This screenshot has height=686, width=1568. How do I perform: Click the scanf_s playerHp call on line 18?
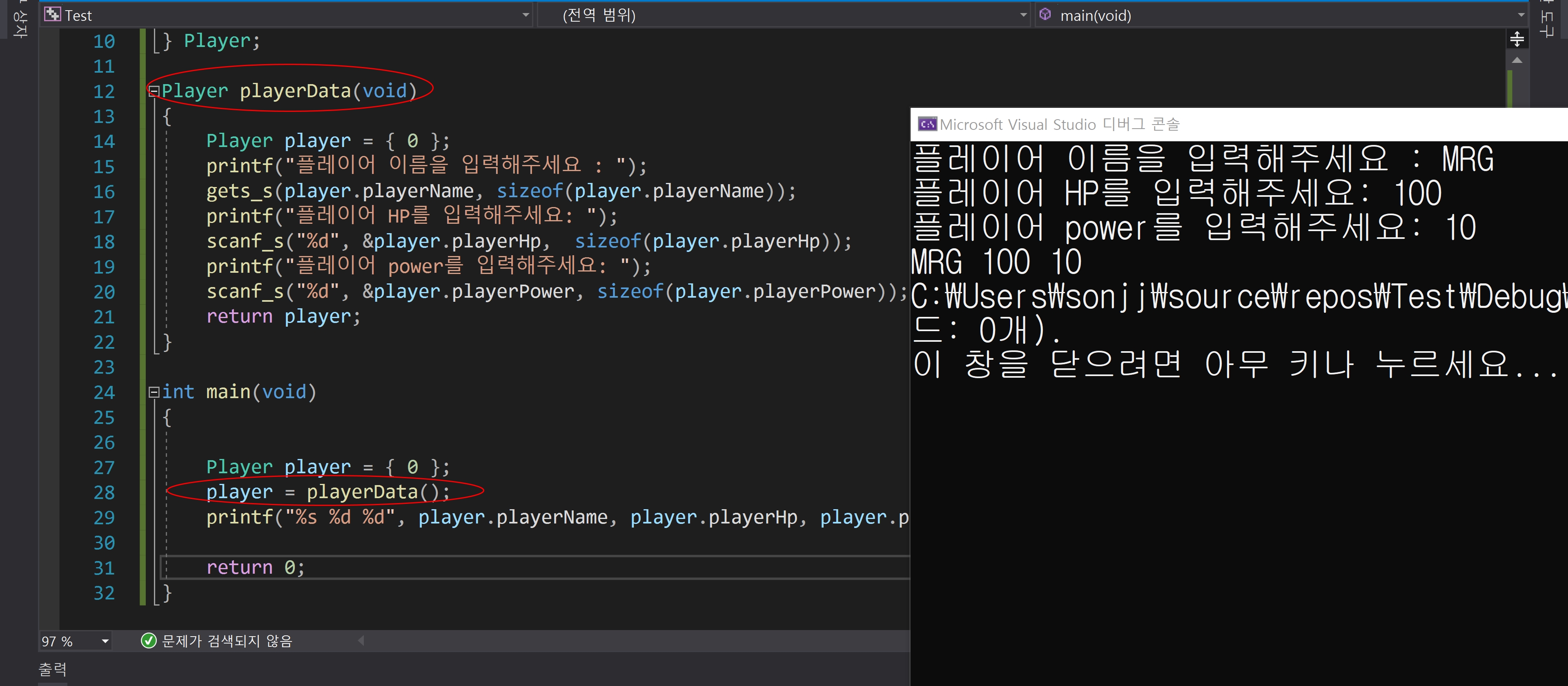529,242
